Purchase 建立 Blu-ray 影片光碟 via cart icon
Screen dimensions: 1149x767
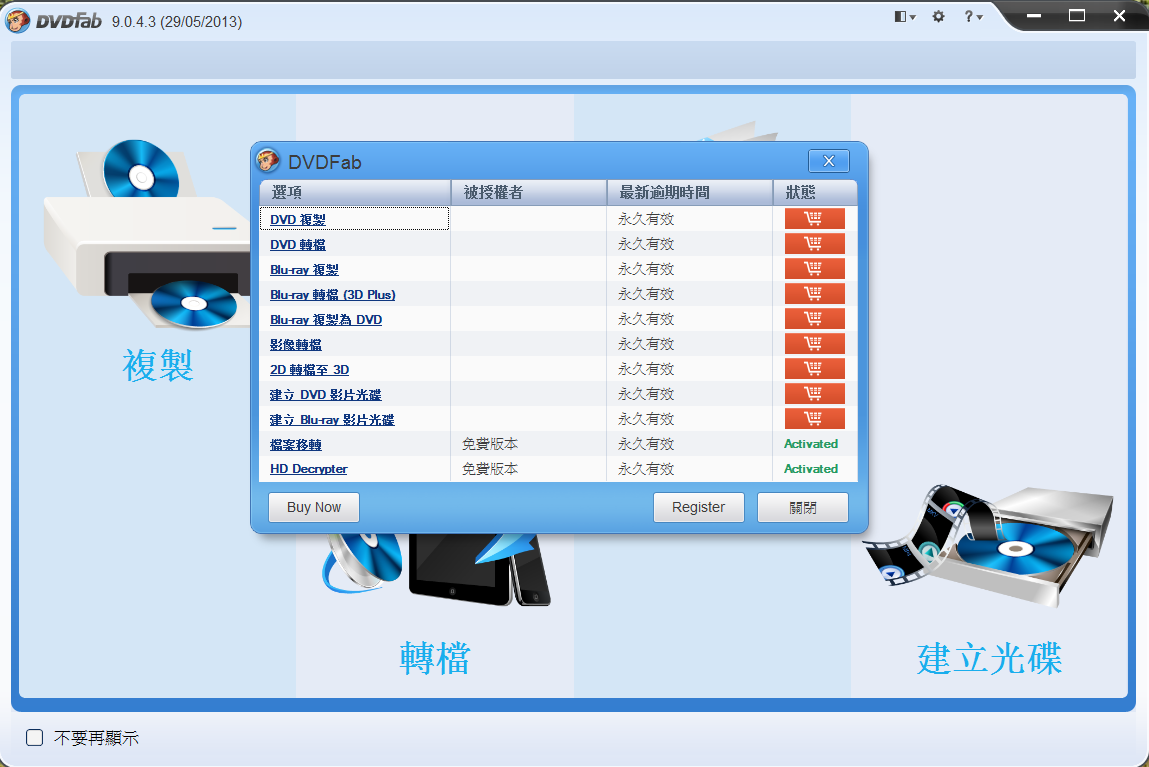coord(814,418)
